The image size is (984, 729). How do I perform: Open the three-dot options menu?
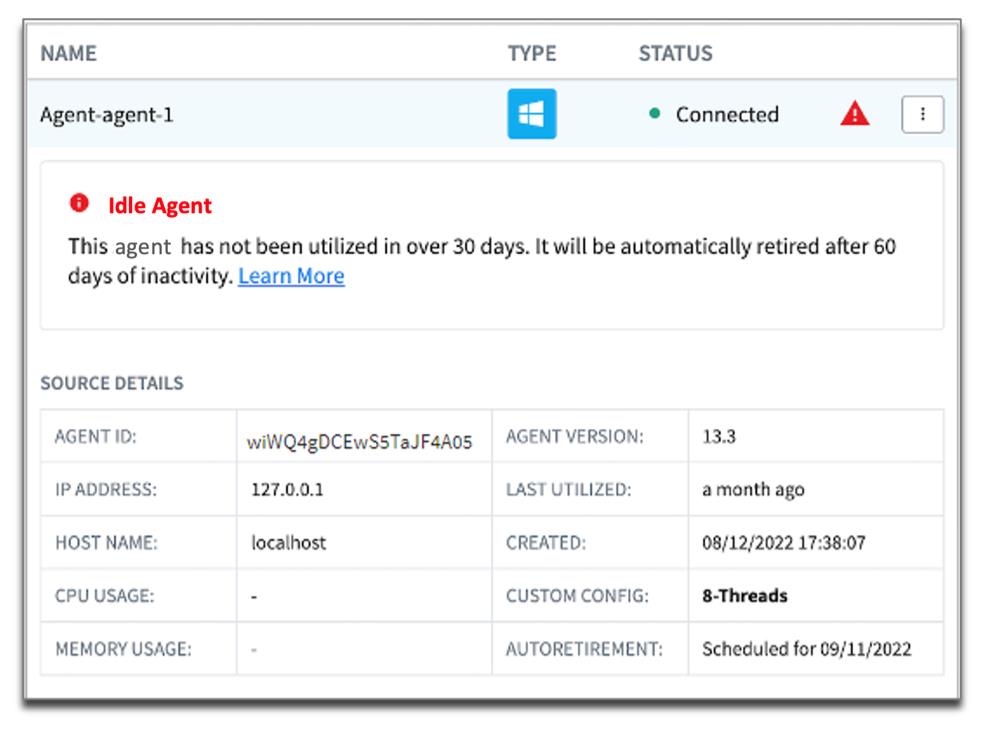click(x=922, y=114)
